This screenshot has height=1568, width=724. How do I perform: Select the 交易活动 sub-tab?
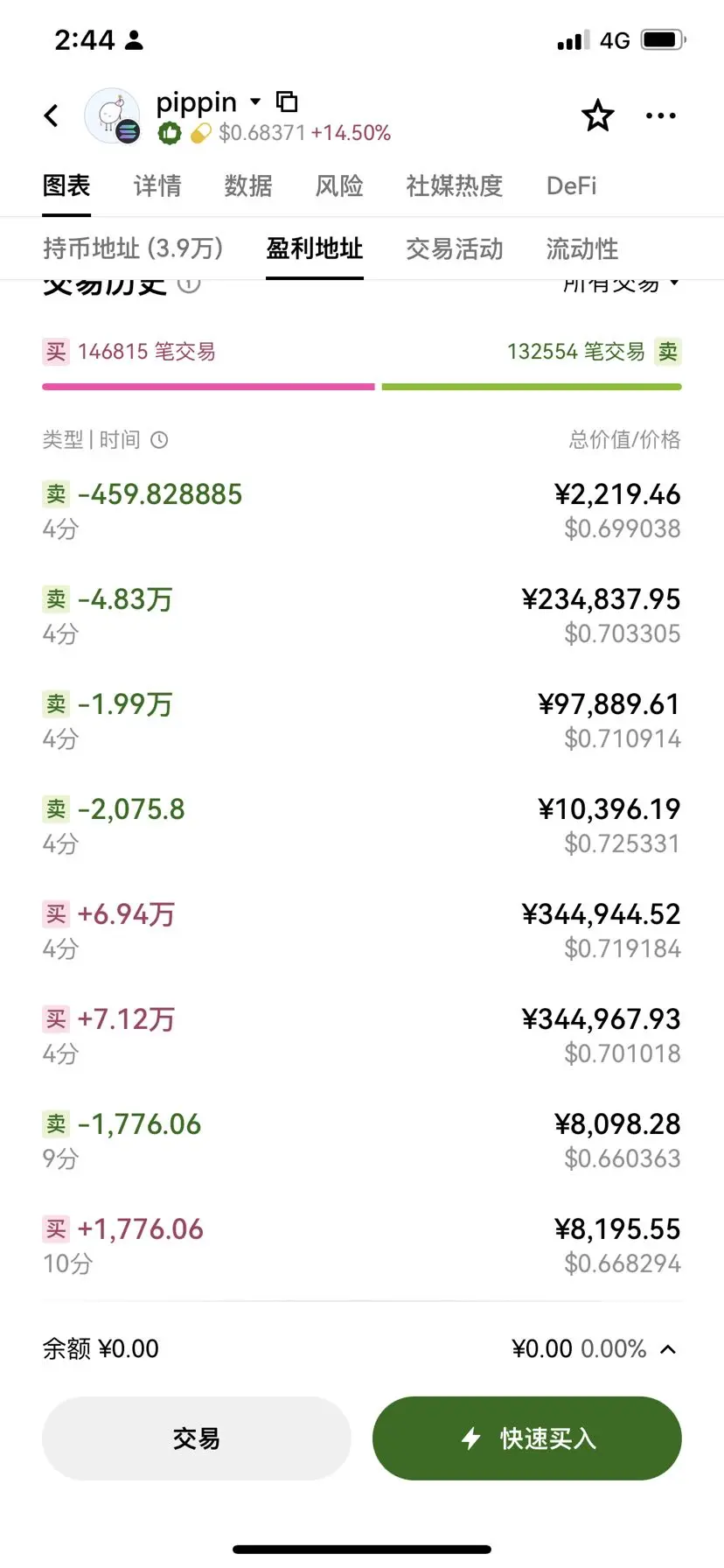454,248
